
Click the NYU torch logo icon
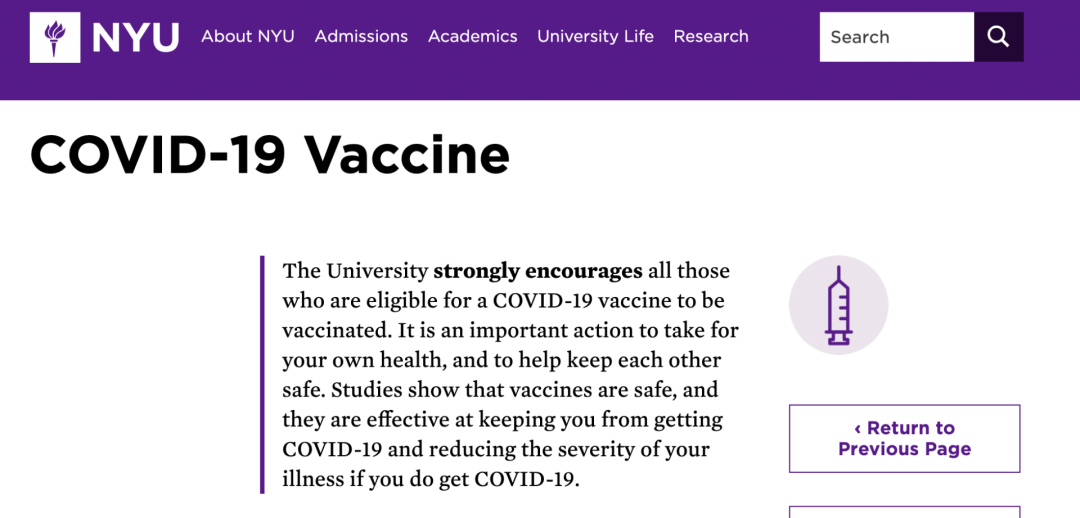coord(55,37)
